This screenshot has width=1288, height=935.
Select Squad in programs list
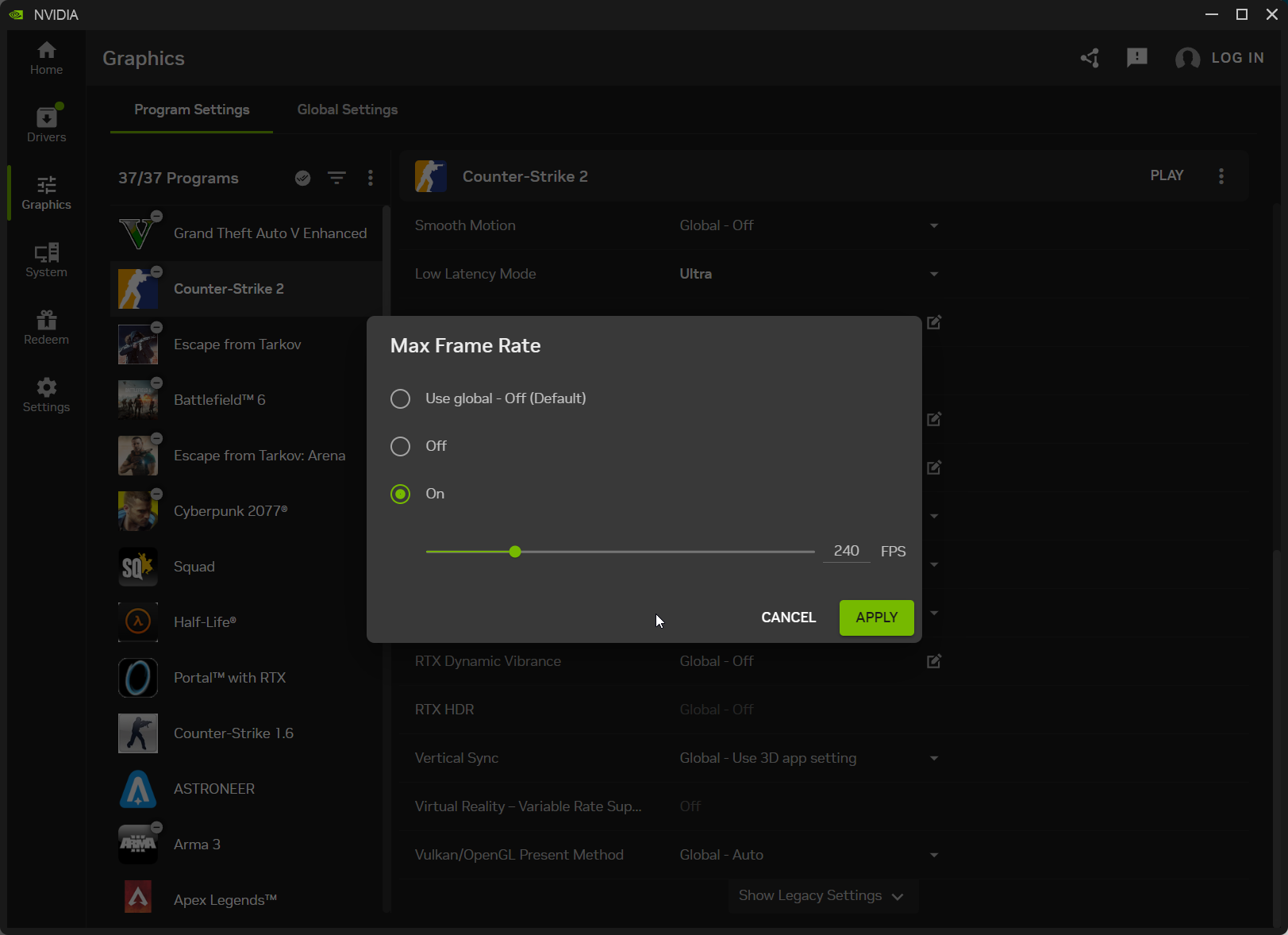pos(246,567)
